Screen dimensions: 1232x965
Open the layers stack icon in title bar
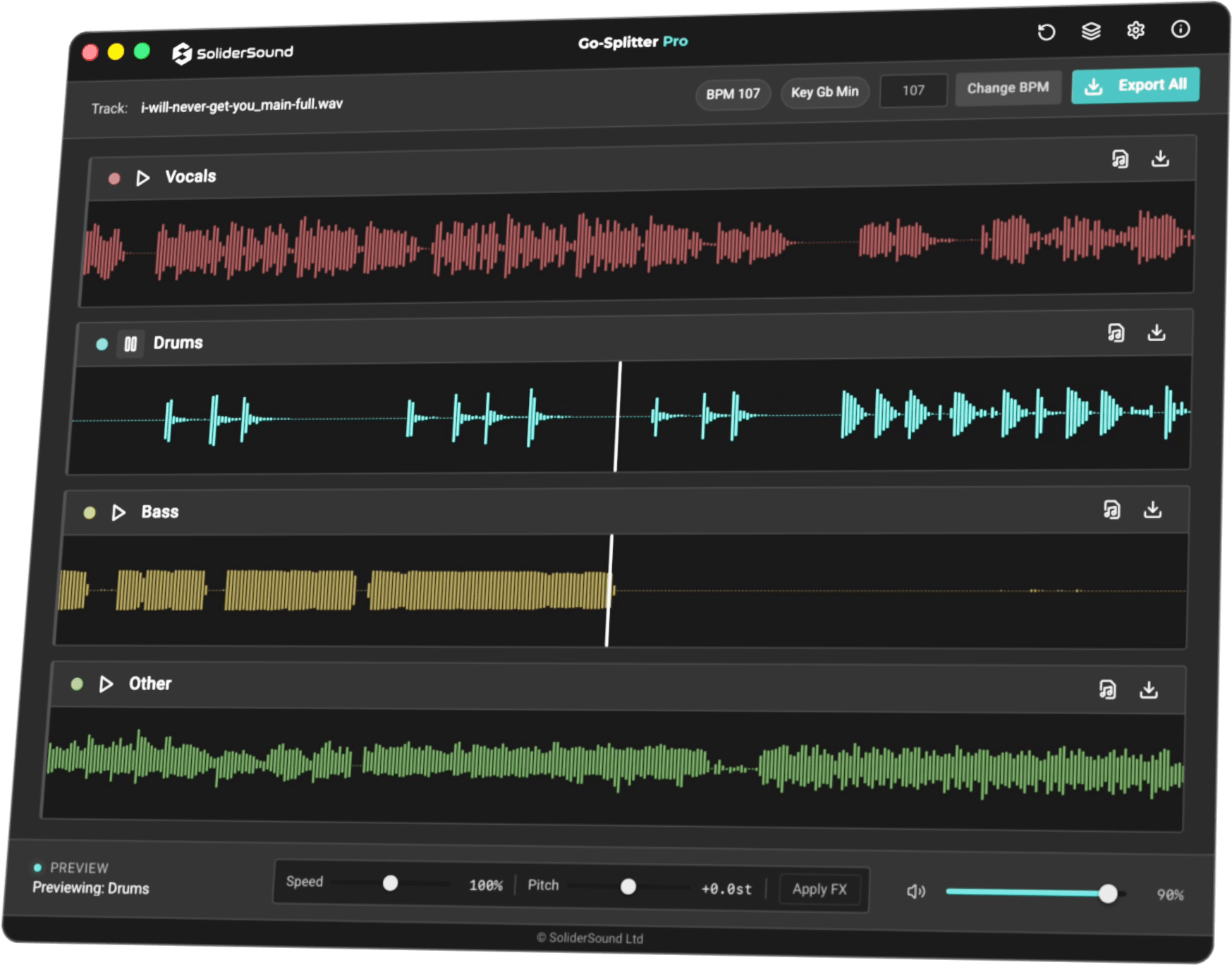1091,31
